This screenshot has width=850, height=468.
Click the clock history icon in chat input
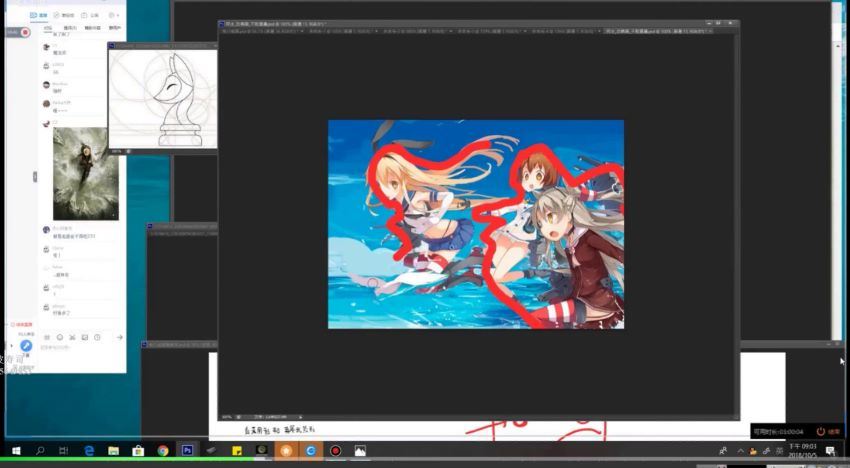point(97,337)
